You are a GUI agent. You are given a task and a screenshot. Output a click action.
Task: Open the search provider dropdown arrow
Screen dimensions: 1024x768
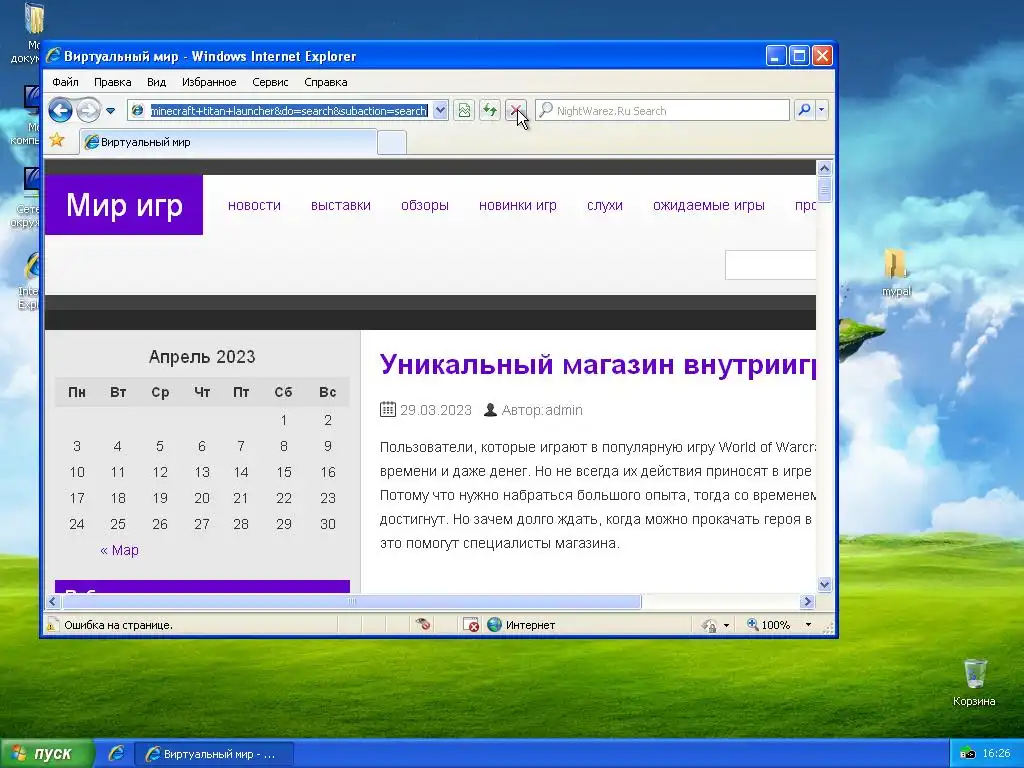pos(822,110)
